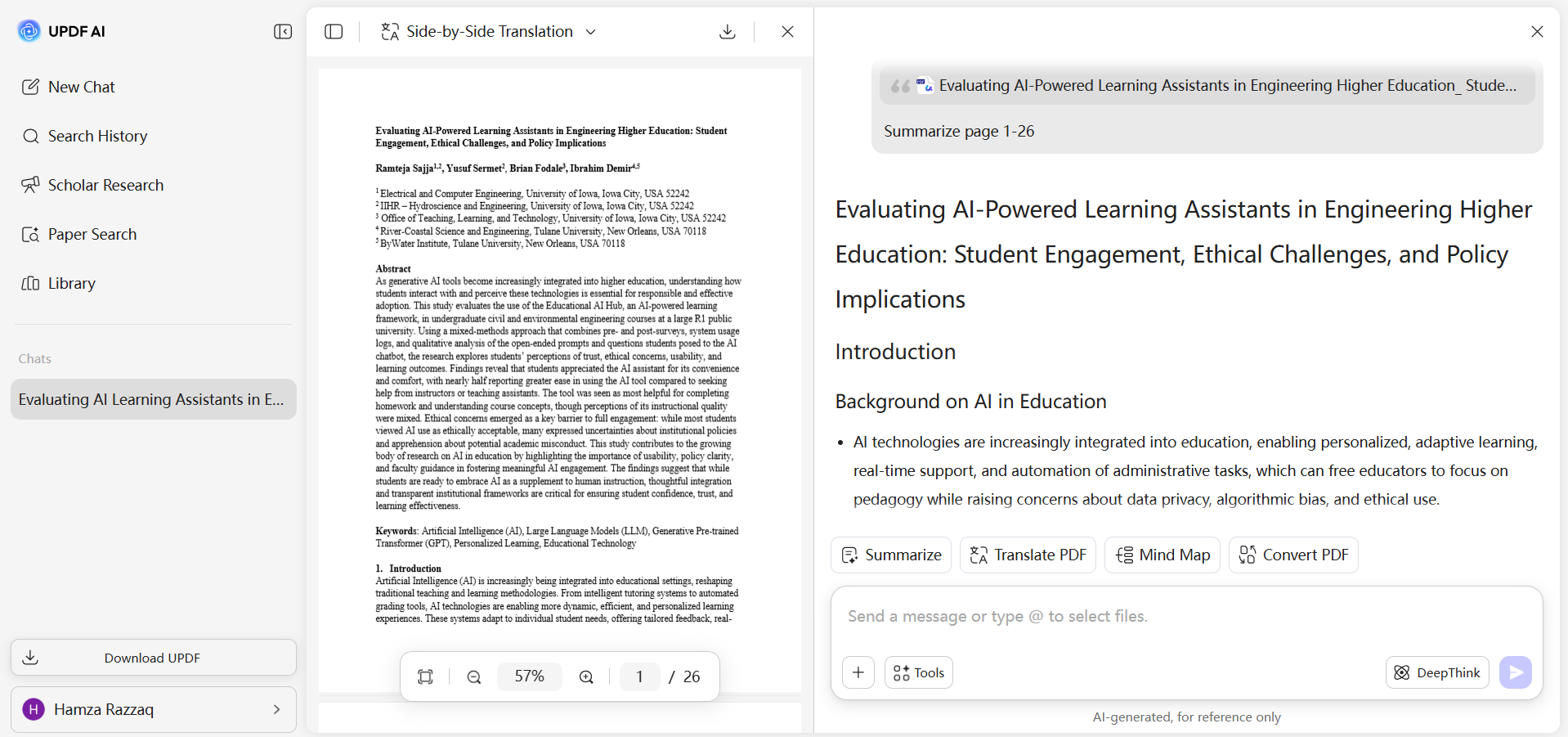Toggle DeepThink mode

pyautogui.click(x=1437, y=672)
